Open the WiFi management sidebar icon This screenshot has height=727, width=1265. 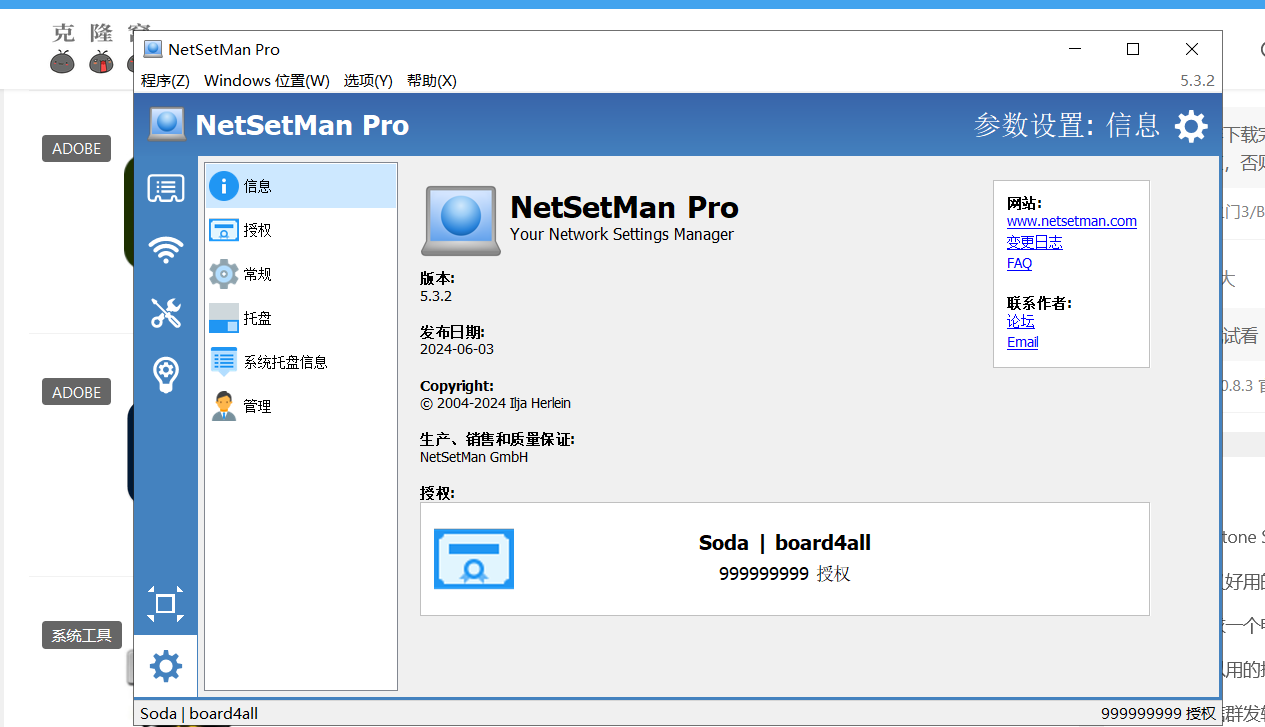[166, 249]
